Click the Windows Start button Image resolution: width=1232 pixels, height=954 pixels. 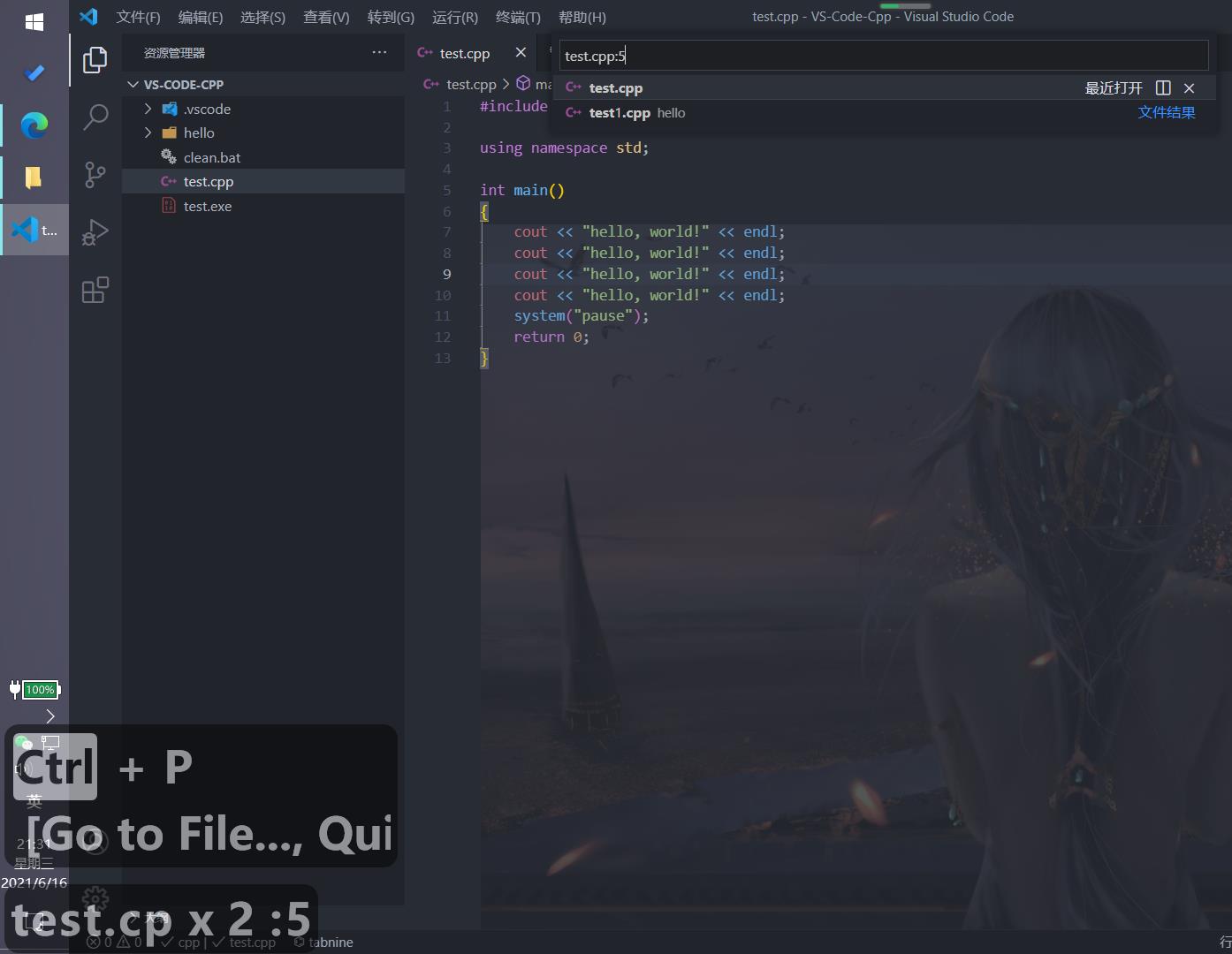click(34, 22)
